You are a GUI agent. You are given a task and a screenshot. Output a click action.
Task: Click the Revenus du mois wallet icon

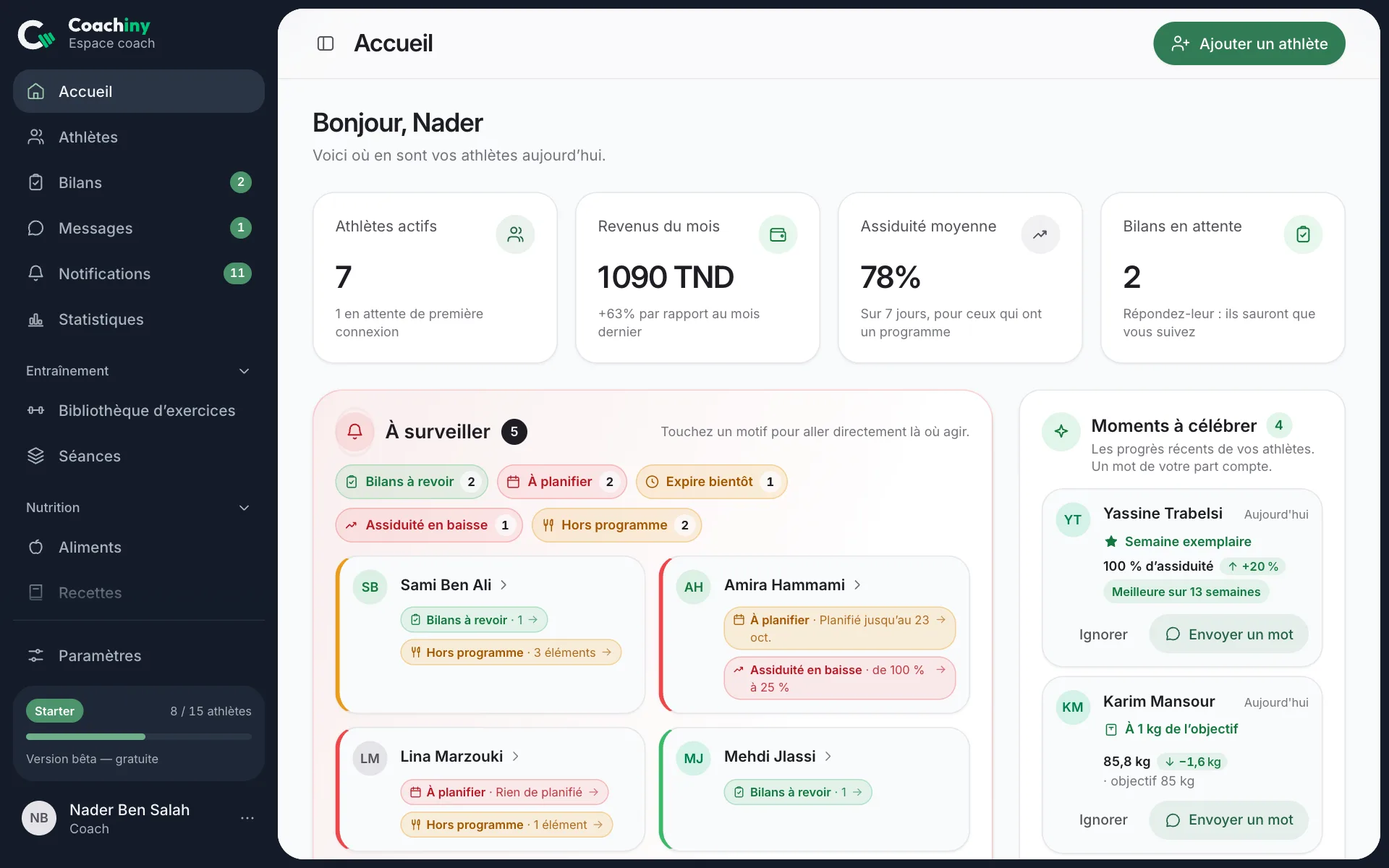(778, 234)
